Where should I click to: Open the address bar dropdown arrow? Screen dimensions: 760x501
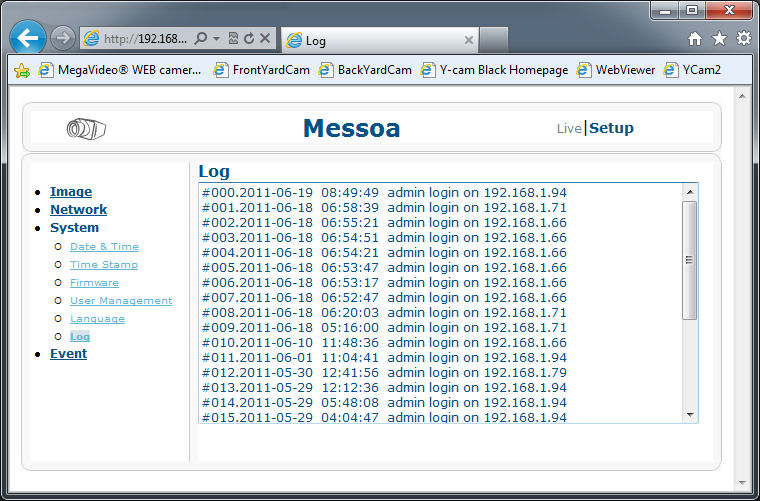click(216, 38)
